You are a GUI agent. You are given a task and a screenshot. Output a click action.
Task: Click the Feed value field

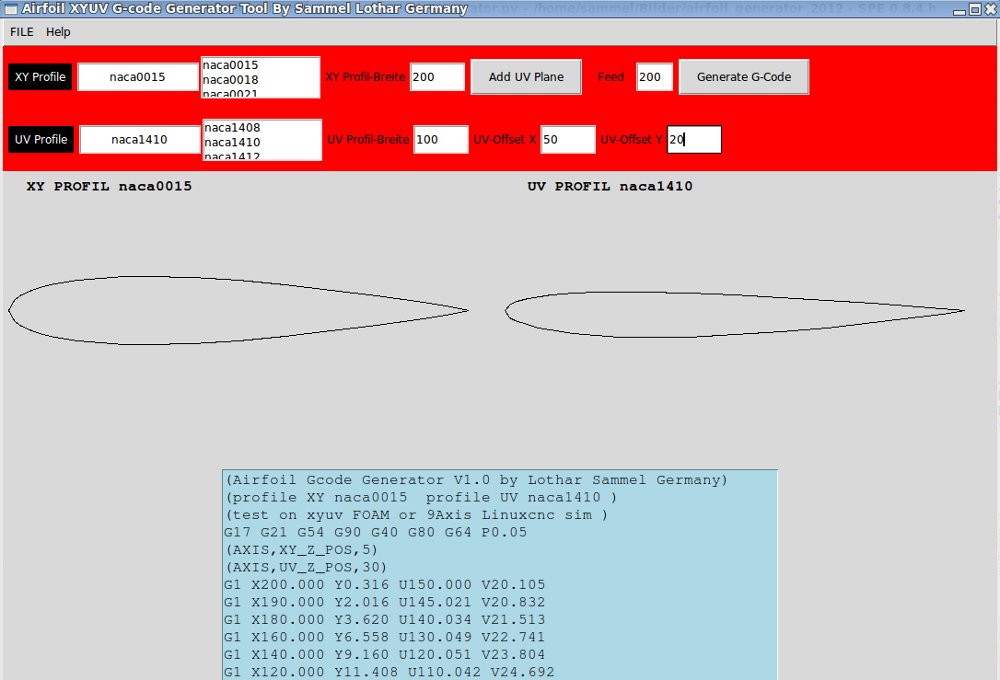tap(654, 76)
